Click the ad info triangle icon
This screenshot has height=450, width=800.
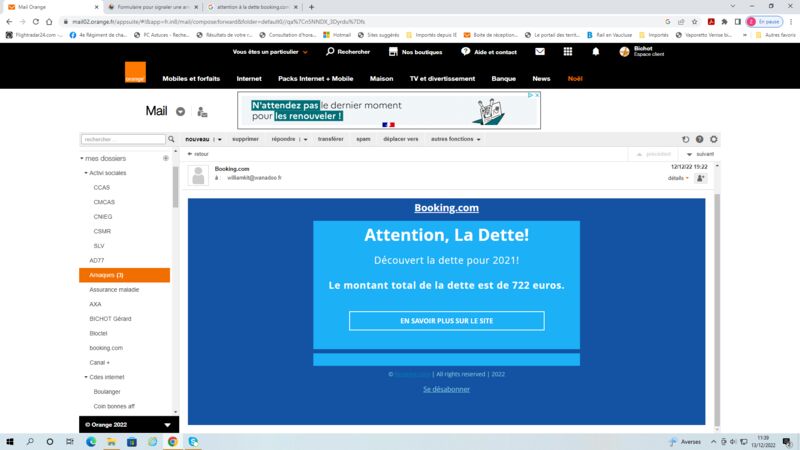[531, 95]
